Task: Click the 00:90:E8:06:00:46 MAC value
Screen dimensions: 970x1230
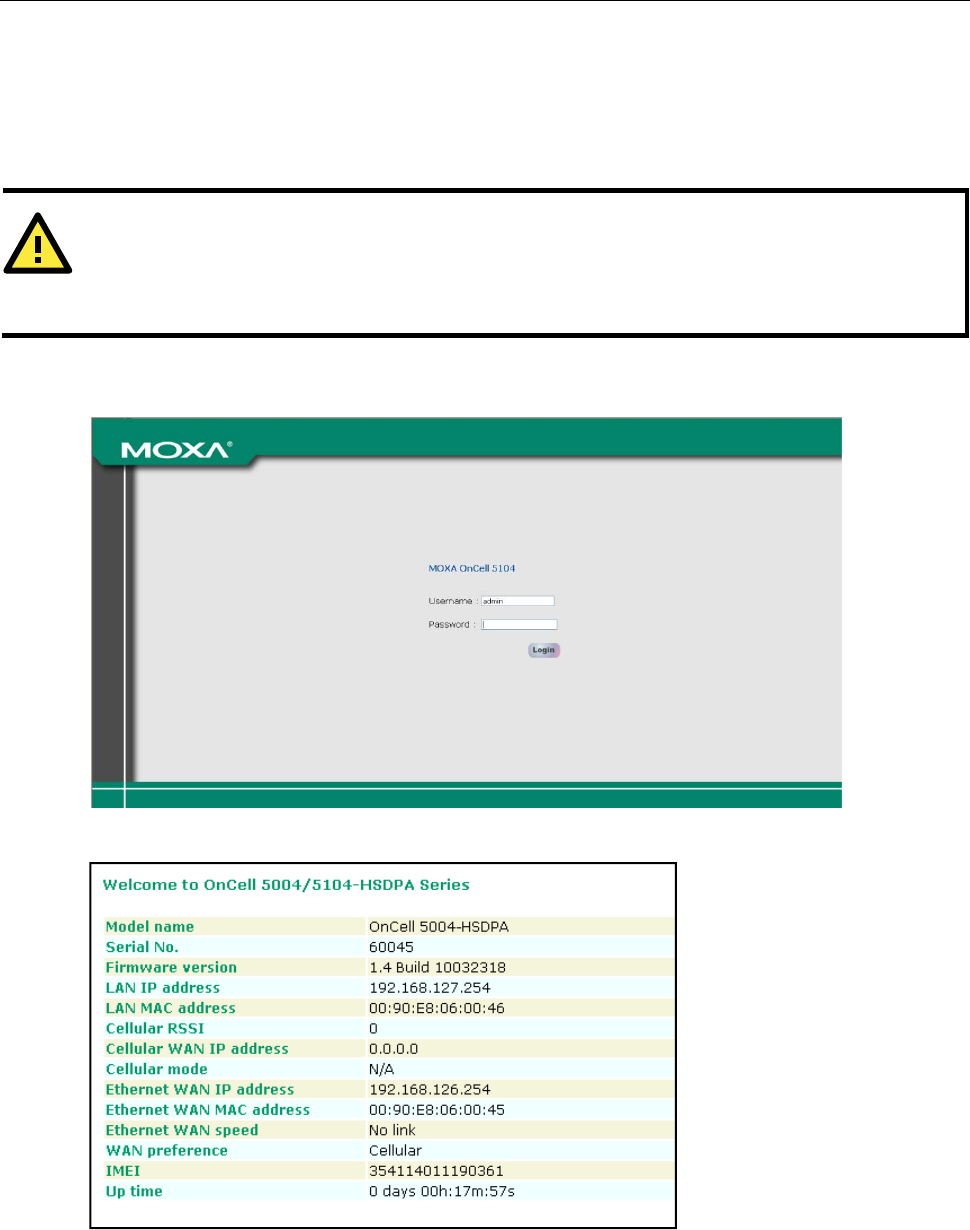Action: pyautogui.click(x=437, y=1007)
